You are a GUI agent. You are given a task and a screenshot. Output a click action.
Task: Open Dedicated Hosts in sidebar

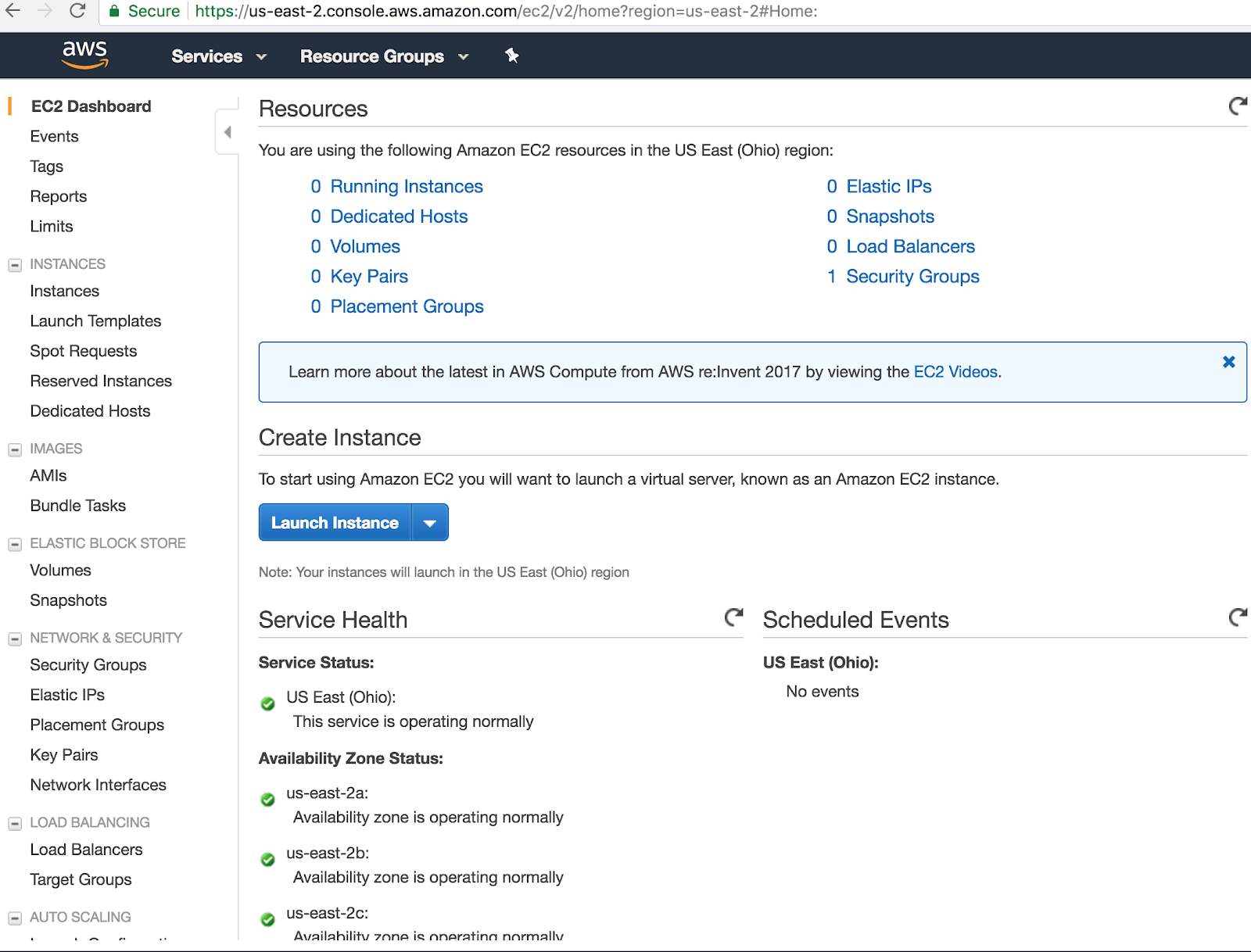pyautogui.click(x=90, y=410)
